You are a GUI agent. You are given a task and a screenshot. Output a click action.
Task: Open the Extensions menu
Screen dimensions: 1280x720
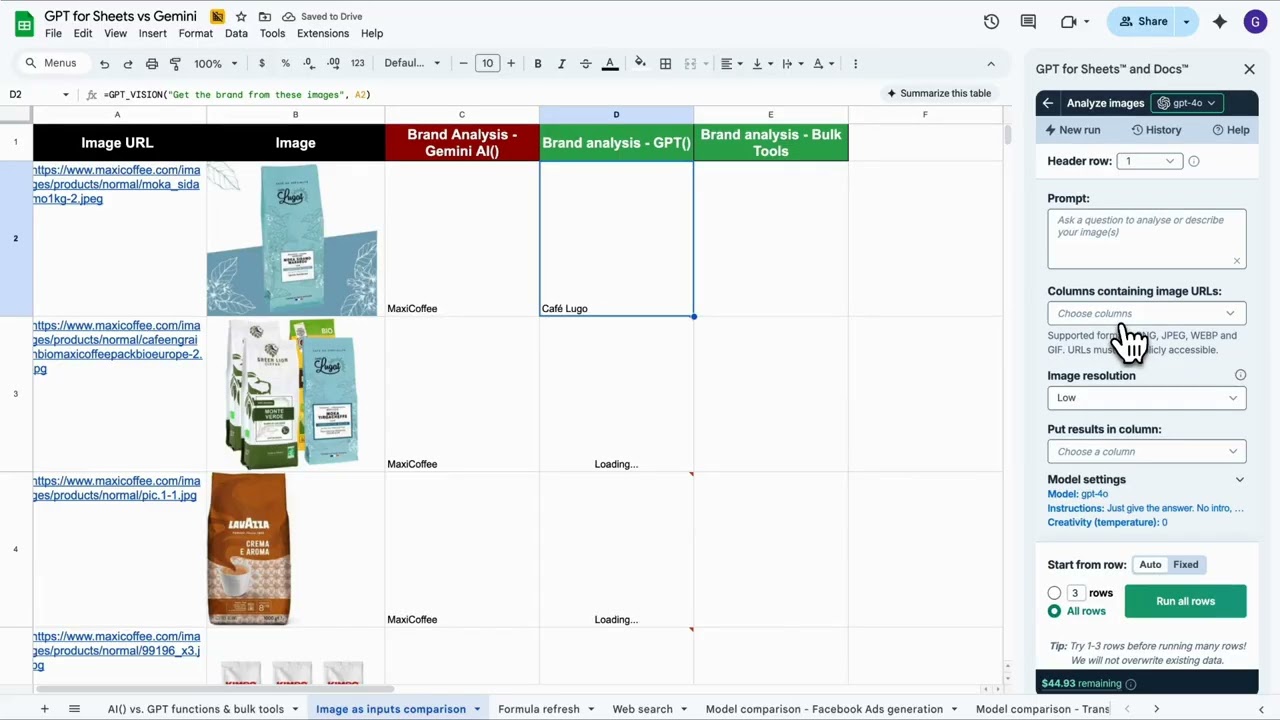click(x=323, y=33)
